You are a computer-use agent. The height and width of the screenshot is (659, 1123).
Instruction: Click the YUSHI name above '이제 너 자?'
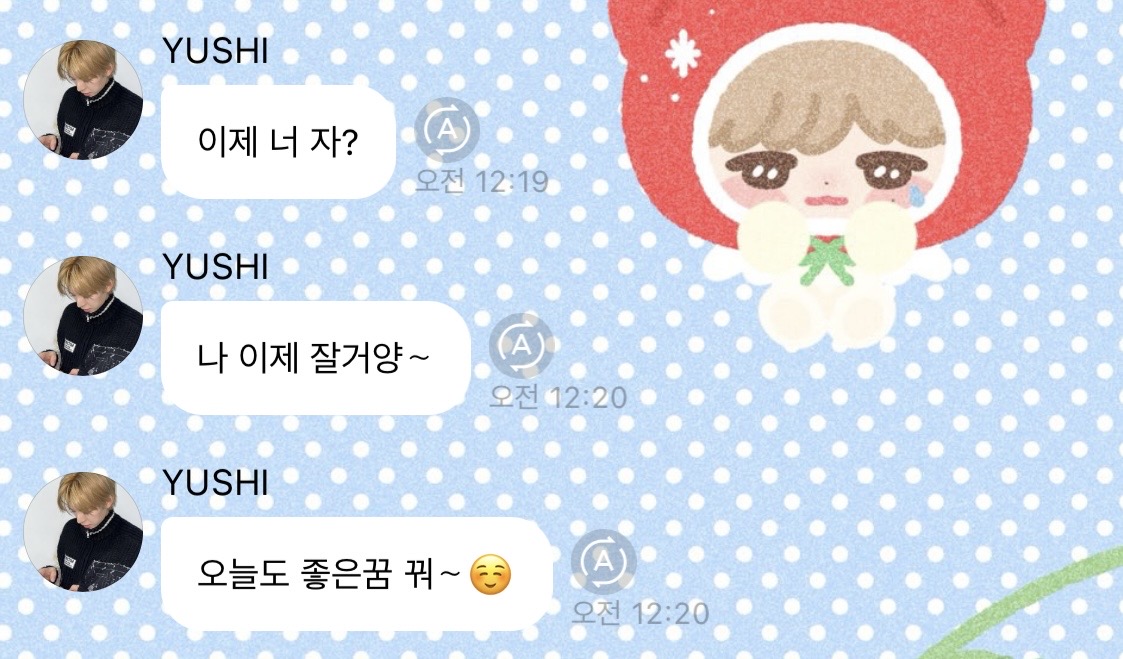click(216, 51)
